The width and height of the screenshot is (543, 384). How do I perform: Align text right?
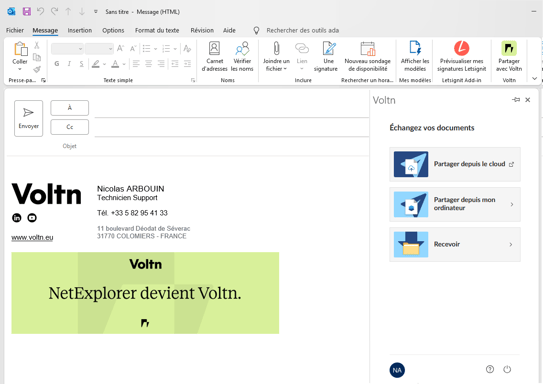tap(161, 64)
